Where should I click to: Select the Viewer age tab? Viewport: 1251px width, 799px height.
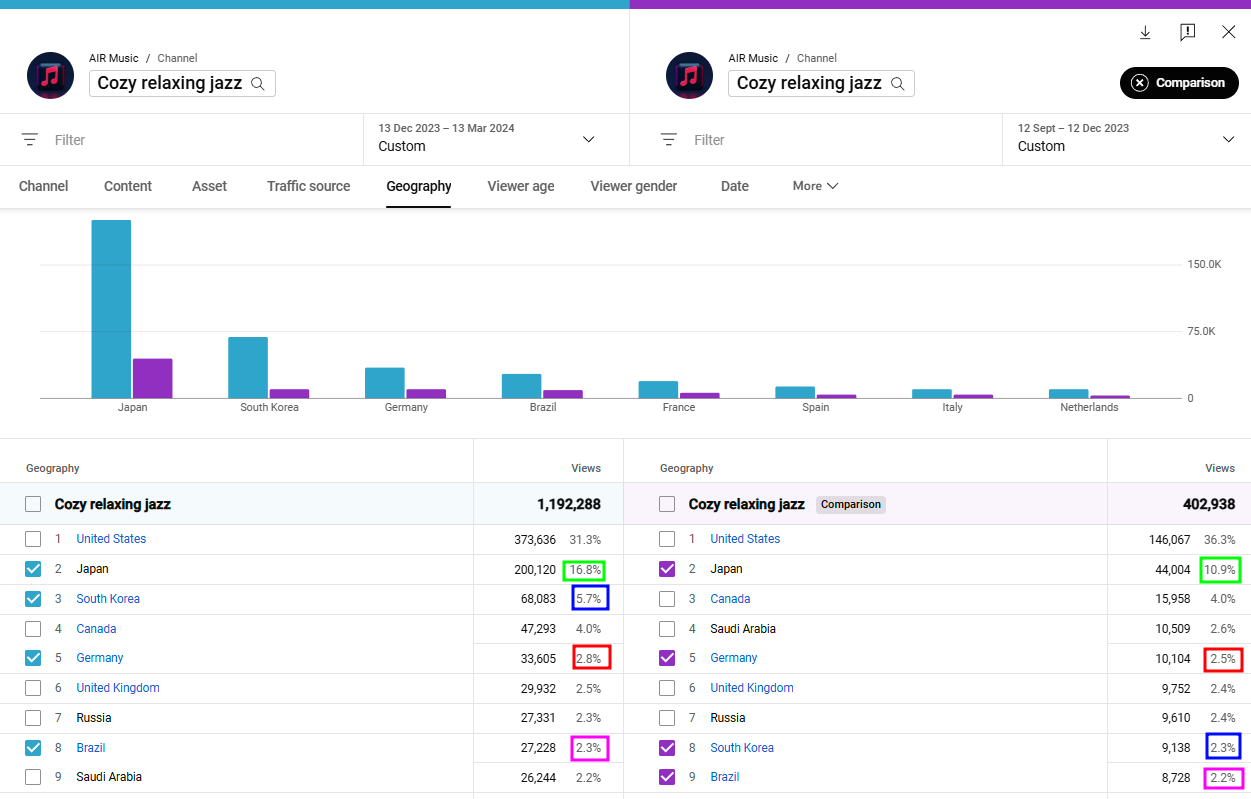520,186
